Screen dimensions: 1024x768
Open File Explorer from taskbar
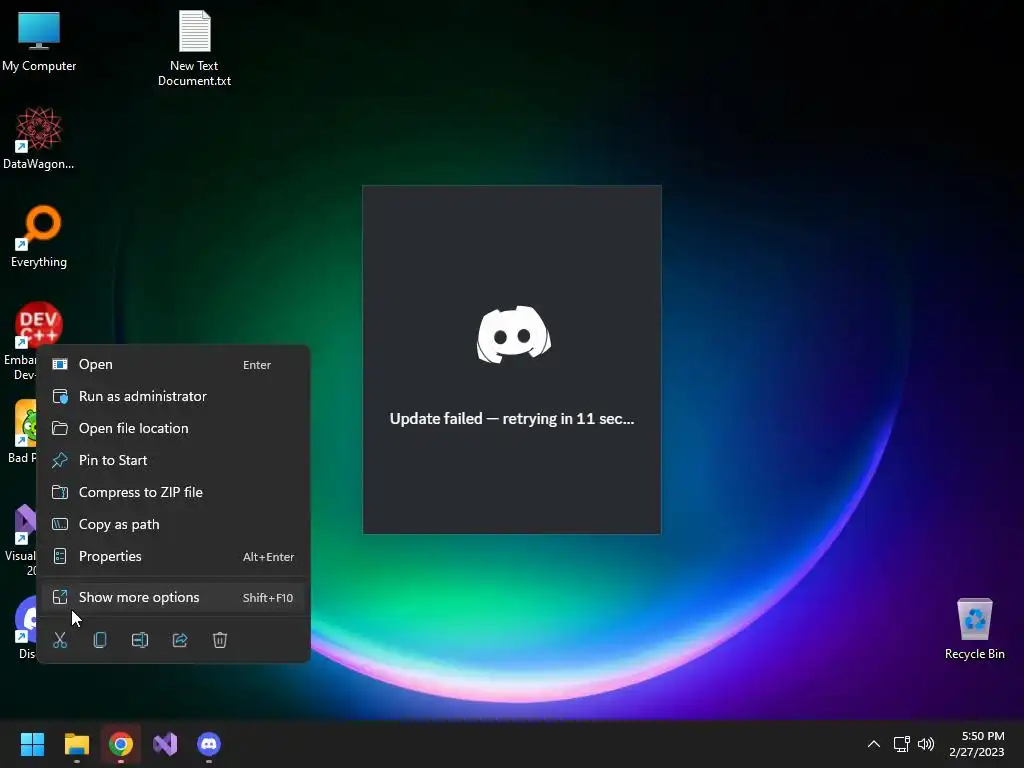coord(76,744)
